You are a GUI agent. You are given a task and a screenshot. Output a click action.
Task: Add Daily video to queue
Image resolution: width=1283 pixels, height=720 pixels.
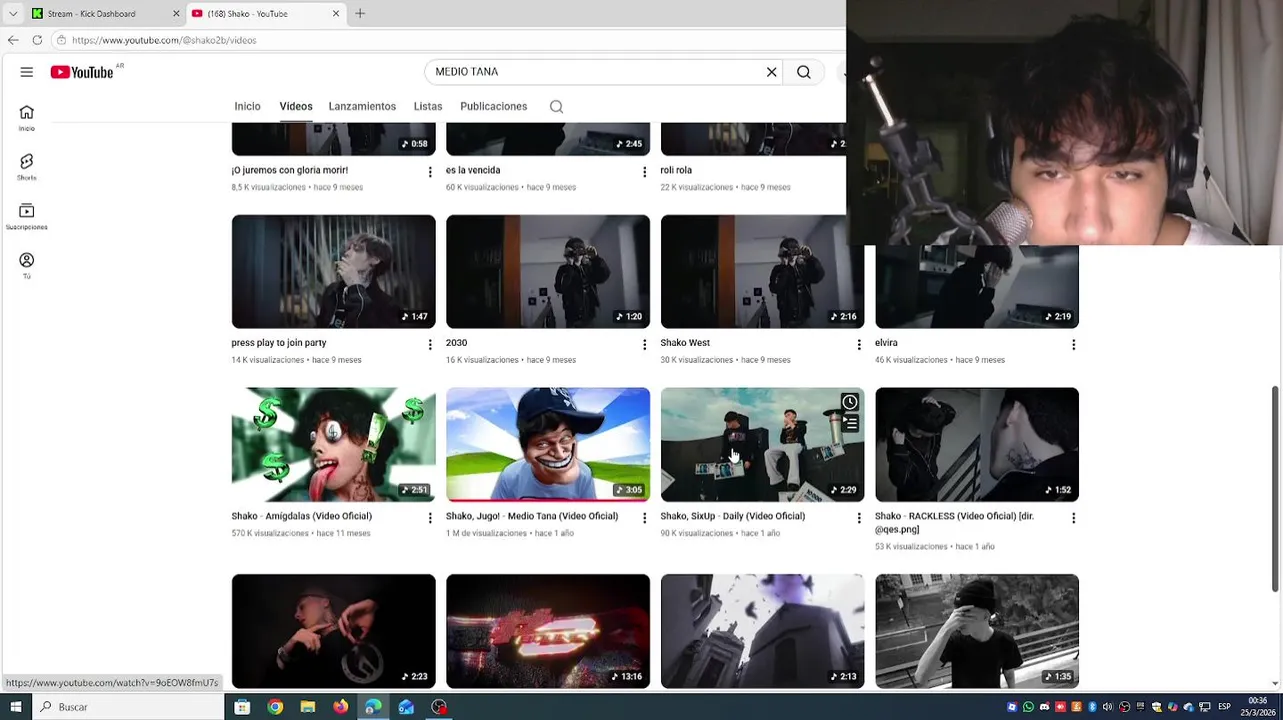tap(849, 424)
